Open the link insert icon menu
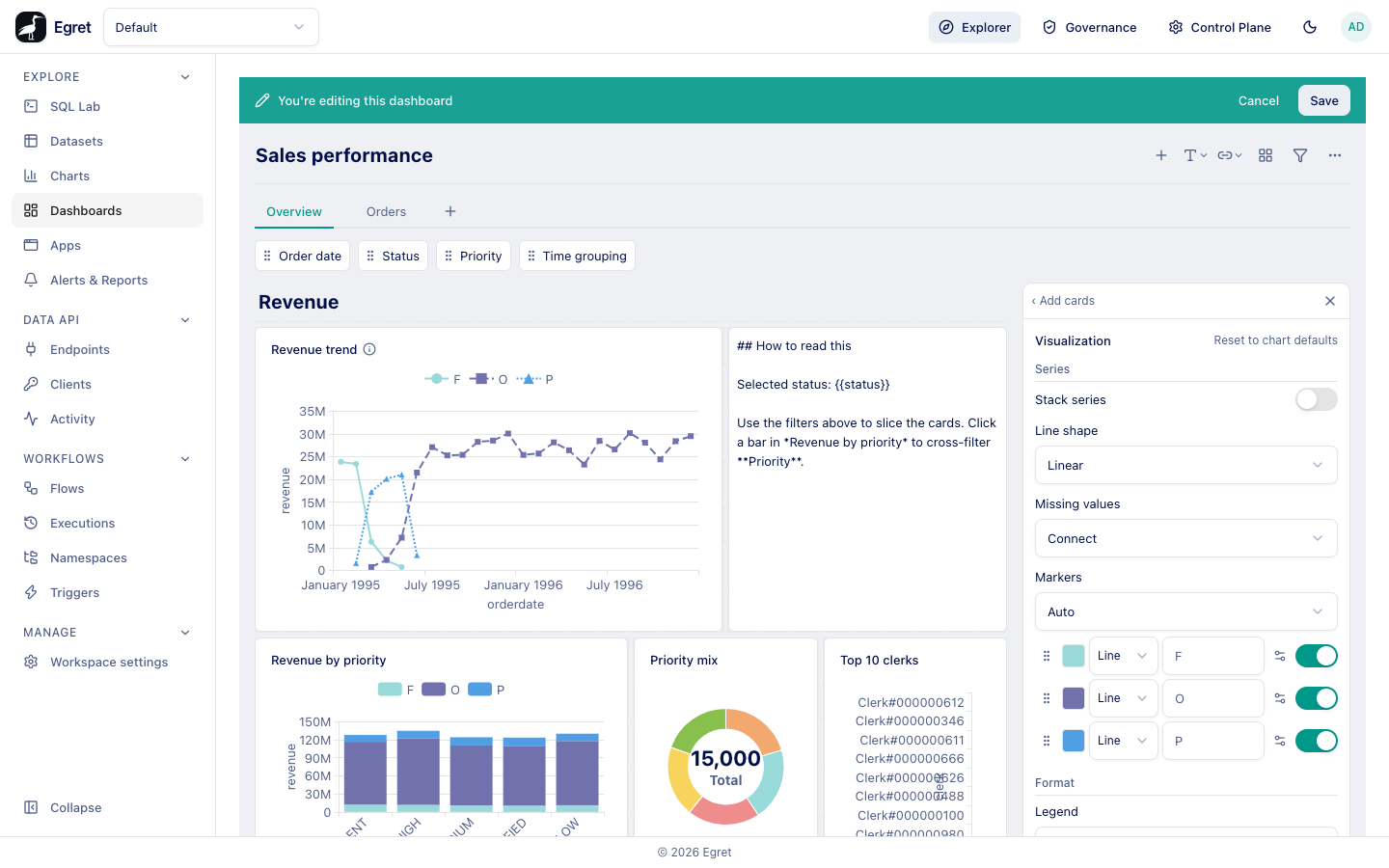The image size is (1389, 868). click(1230, 155)
